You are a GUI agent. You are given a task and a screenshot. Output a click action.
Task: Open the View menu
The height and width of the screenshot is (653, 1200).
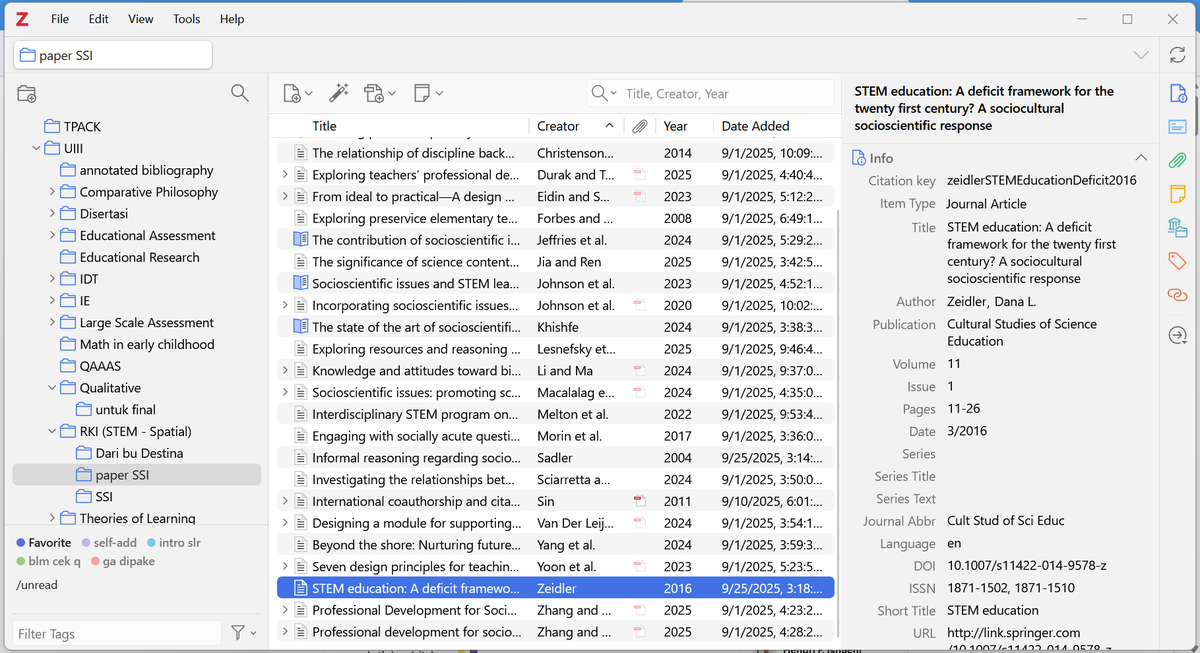(141, 19)
